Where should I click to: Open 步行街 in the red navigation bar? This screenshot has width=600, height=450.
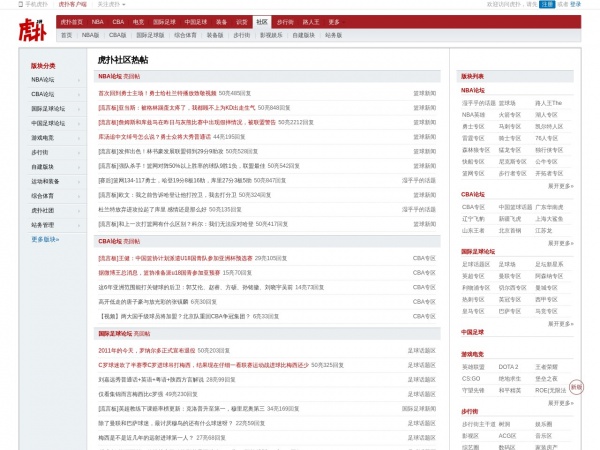pos(285,22)
